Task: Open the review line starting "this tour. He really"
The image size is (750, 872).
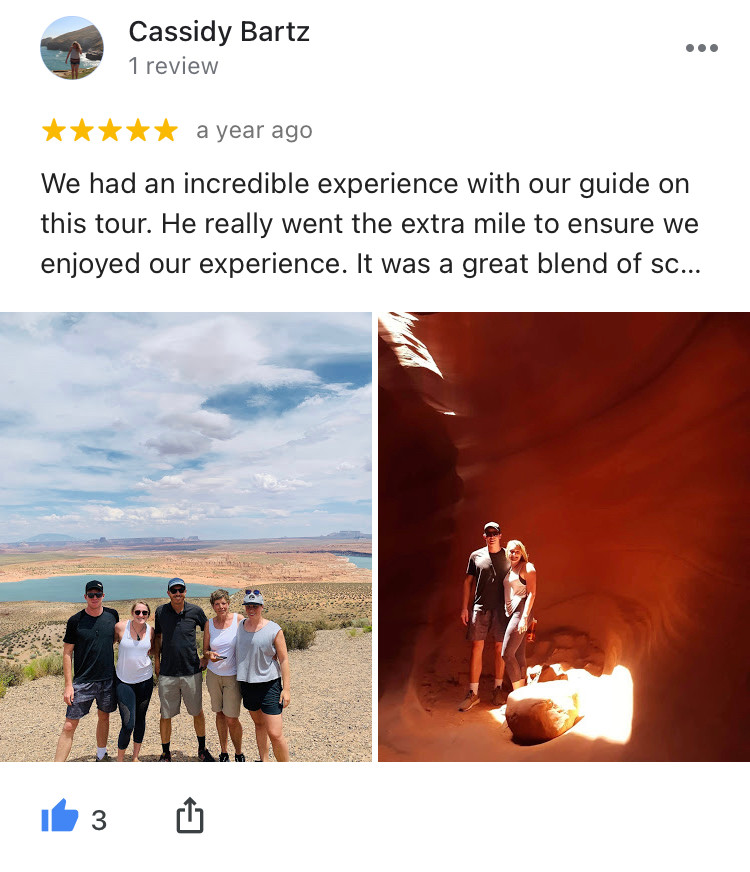Action: [370, 224]
